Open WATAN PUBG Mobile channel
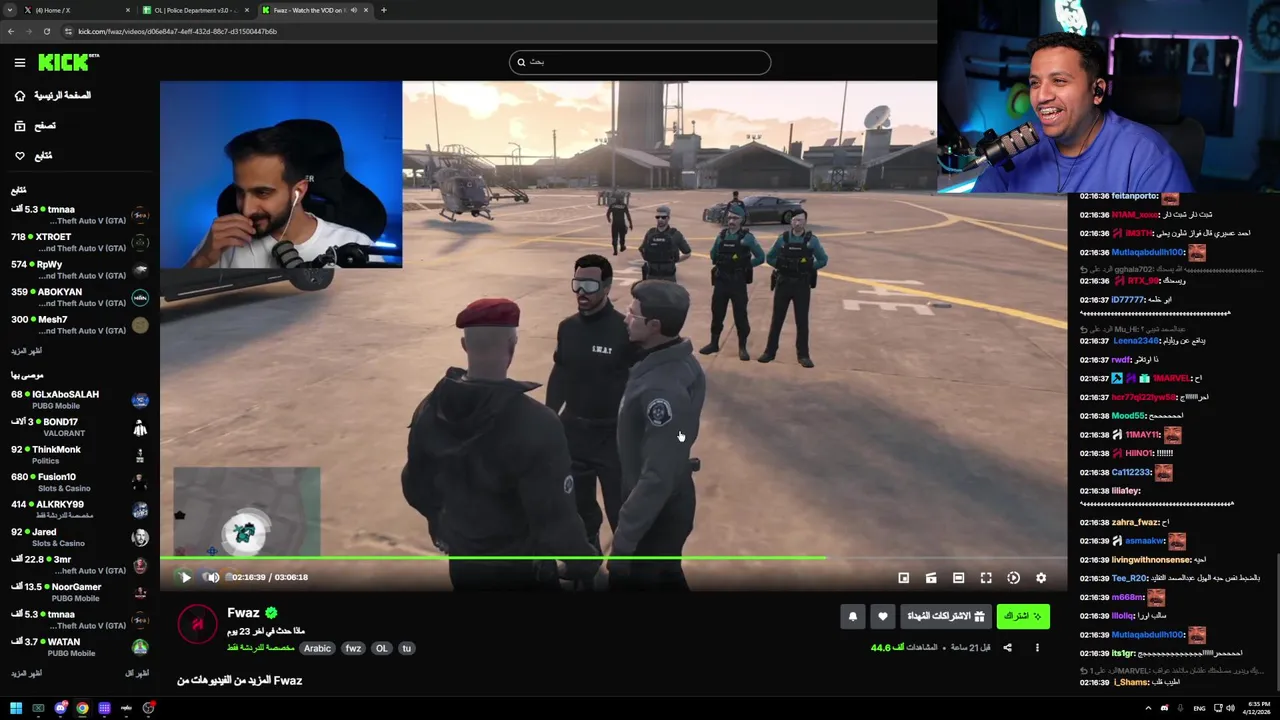Screen dimensions: 1280x720 coord(80,647)
